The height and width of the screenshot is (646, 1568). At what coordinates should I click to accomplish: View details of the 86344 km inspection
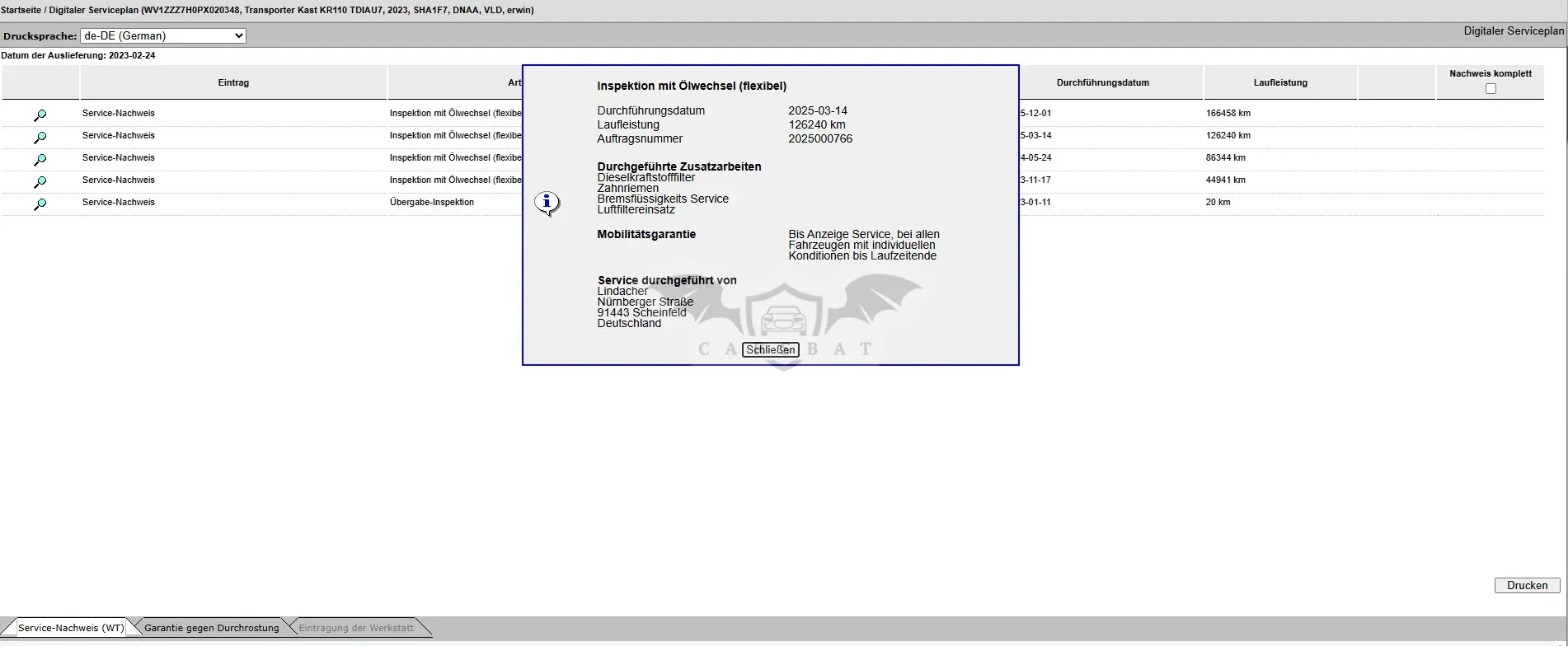pyautogui.click(x=40, y=160)
